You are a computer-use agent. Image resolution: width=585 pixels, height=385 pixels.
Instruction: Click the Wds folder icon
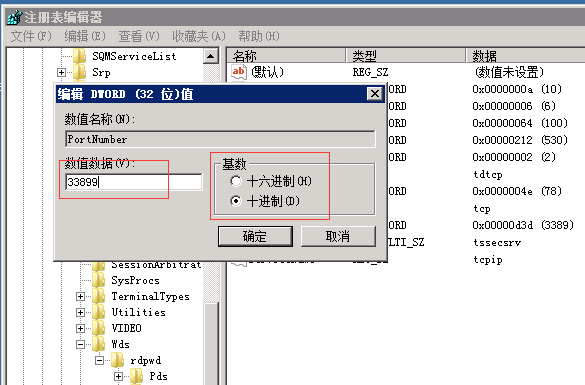pyautogui.click(x=99, y=344)
